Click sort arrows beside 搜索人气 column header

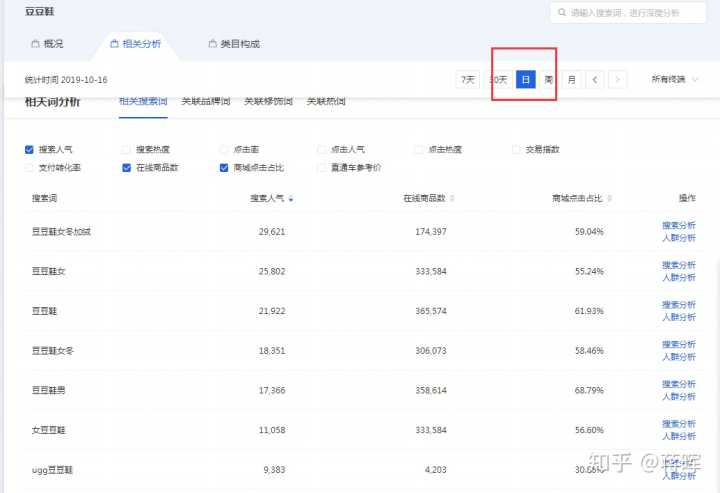pos(291,199)
